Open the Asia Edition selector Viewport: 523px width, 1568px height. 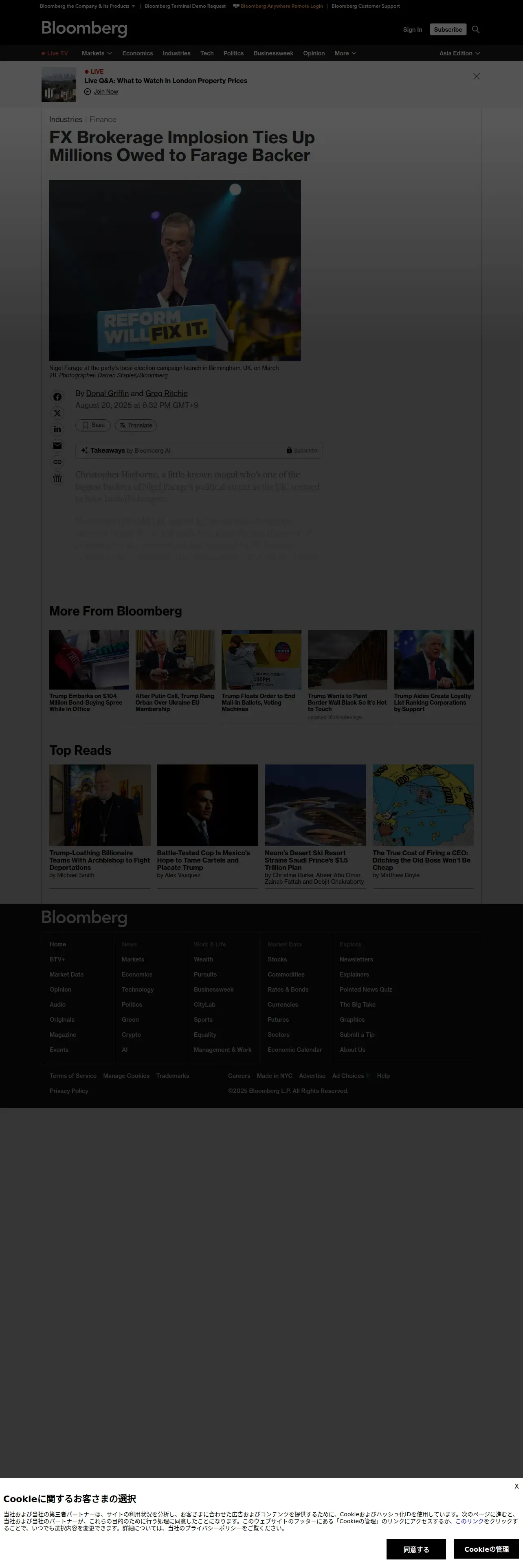(x=460, y=54)
